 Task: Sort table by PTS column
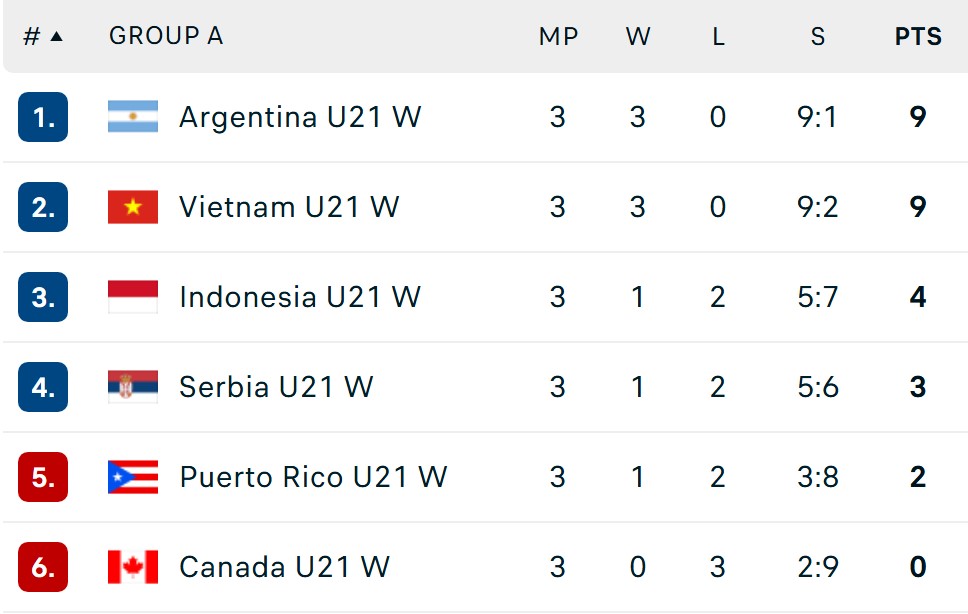click(x=918, y=36)
